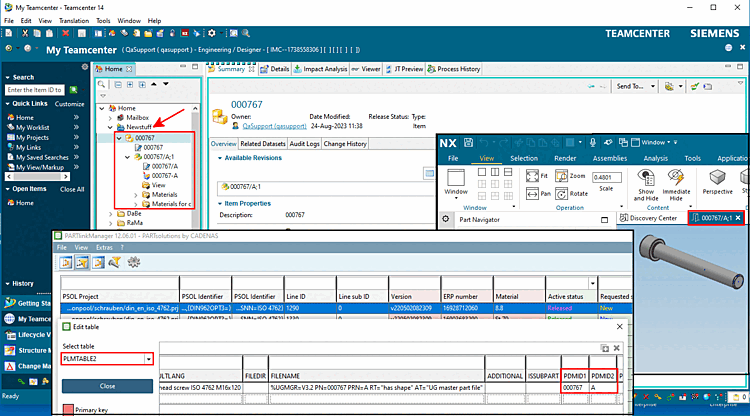
Task: Open the Translation menu in Teamcenter
Action: 74,21
